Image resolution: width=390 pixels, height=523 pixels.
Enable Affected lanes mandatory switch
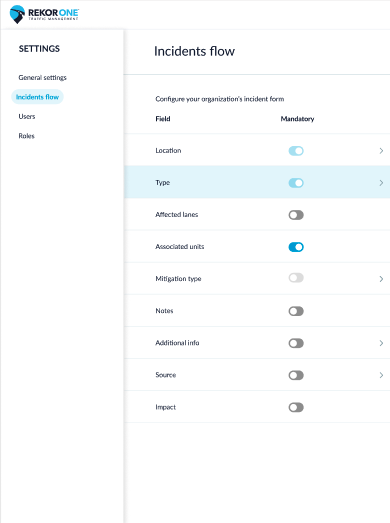[x=296, y=215]
